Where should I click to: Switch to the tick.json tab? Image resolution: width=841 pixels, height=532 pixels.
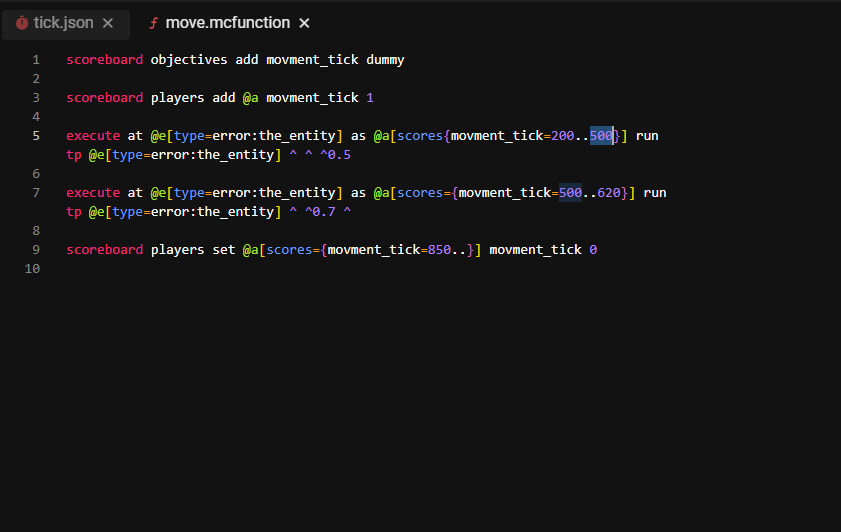65,23
